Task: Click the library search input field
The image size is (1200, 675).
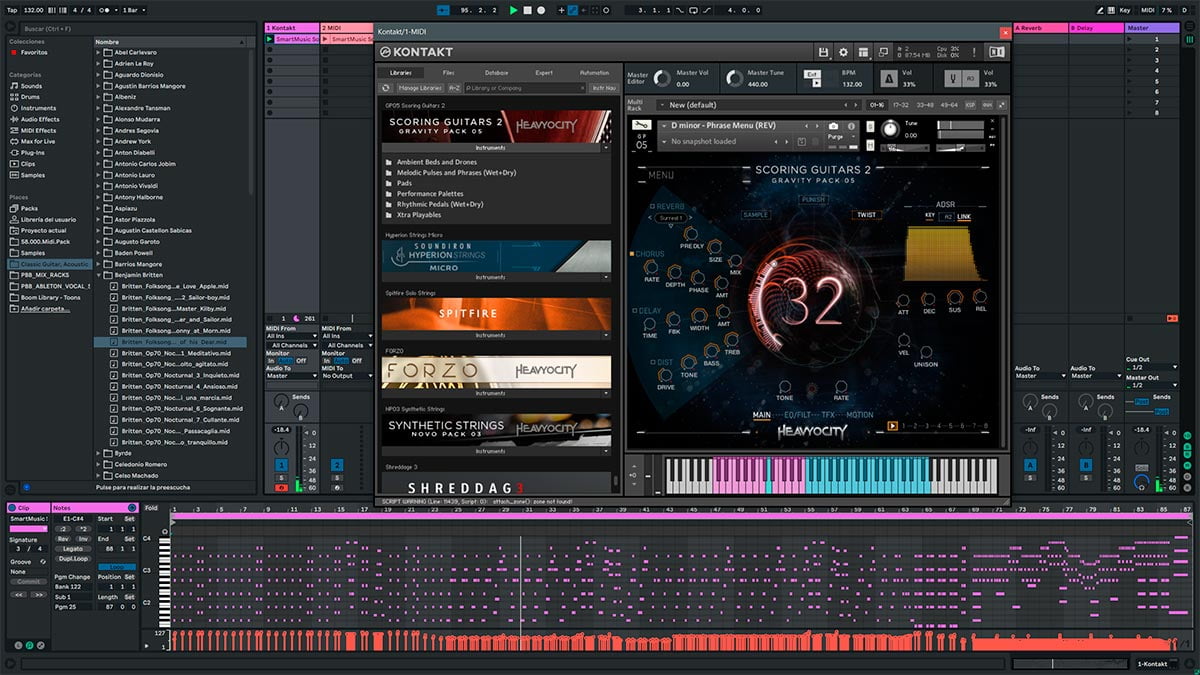Action: point(523,88)
